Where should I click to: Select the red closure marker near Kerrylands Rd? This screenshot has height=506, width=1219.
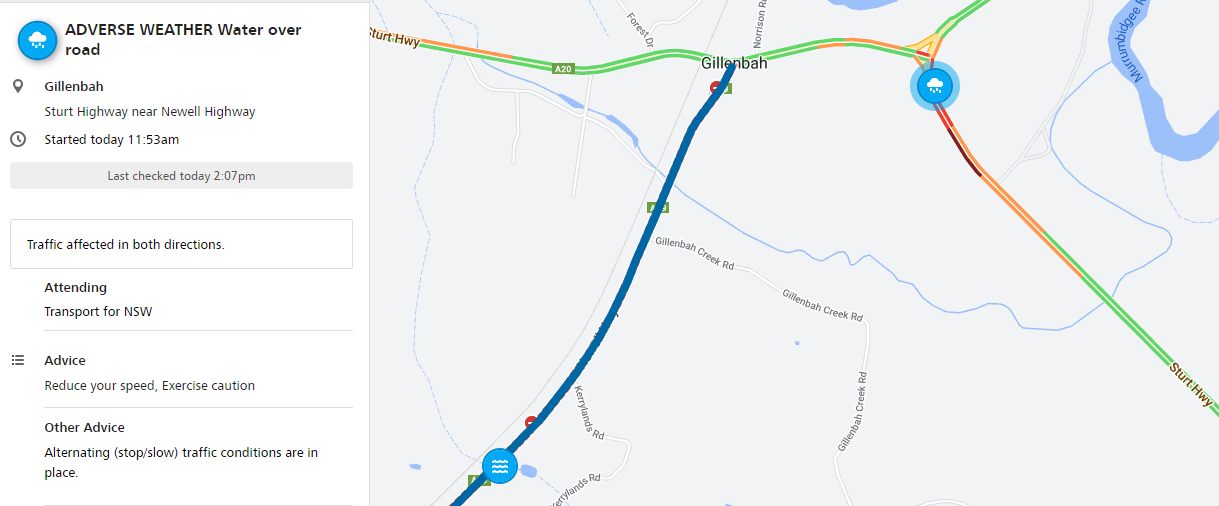[531, 422]
